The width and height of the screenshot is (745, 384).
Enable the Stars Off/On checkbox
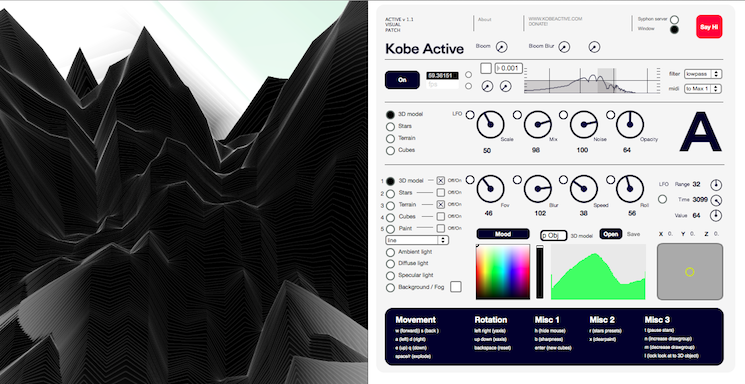pyautogui.click(x=441, y=192)
